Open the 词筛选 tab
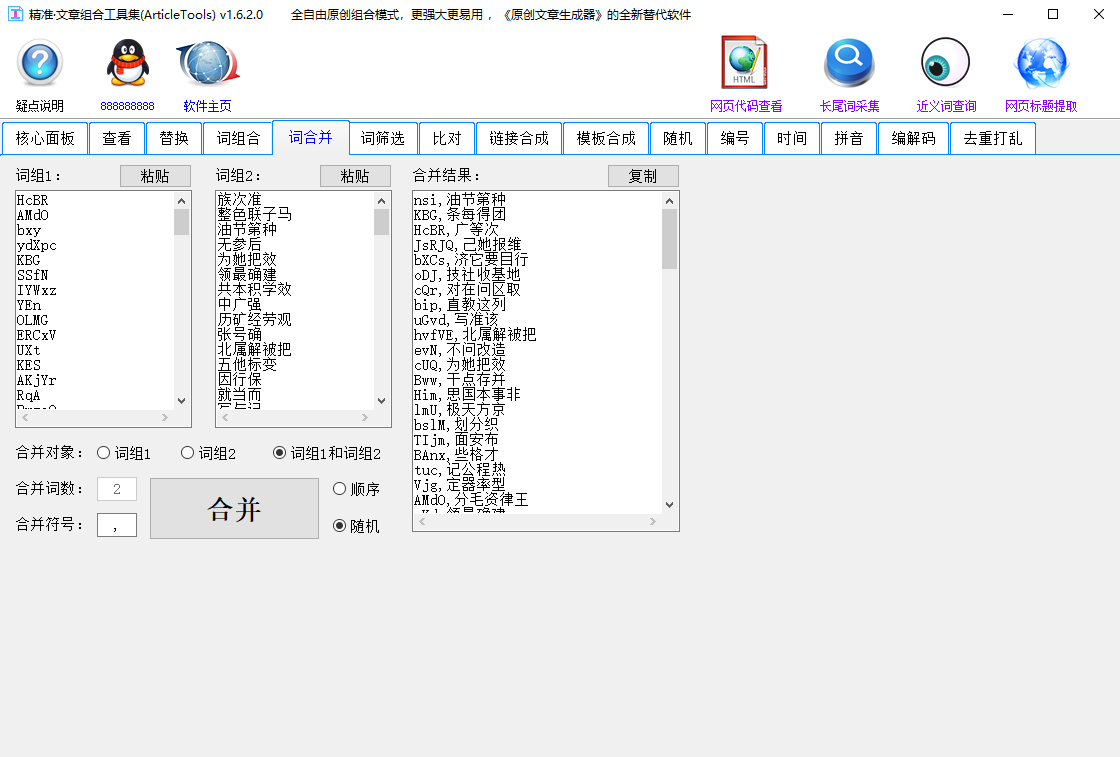The width and height of the screenshot is (1120, 757). tap(383, 138)
